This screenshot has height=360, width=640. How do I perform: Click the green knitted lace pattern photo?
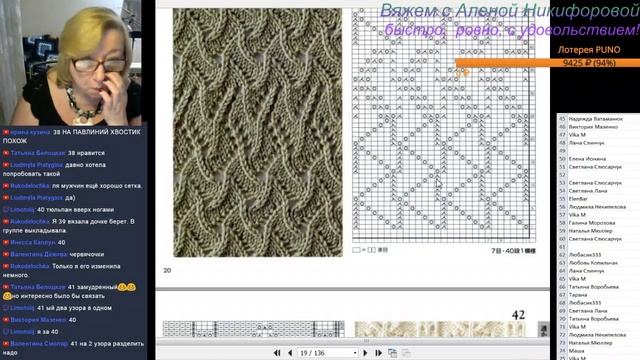pos(258,133)
